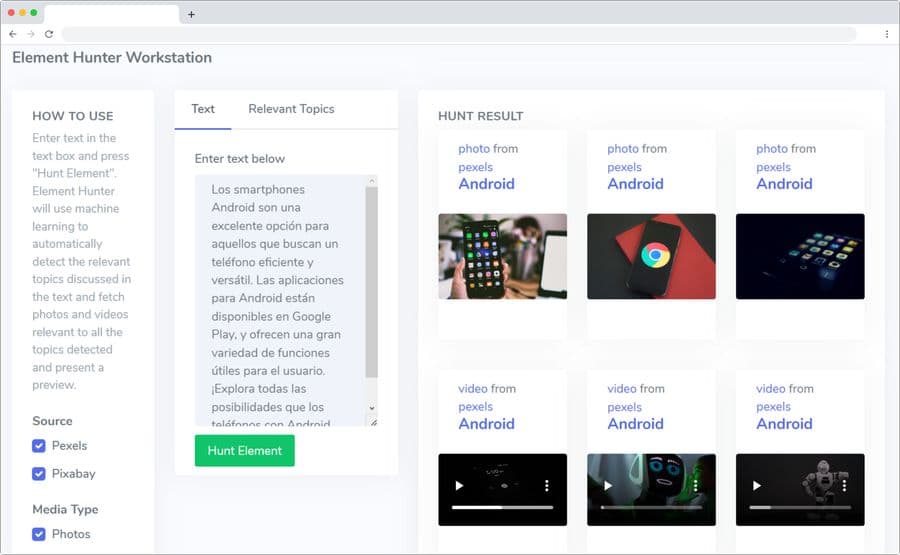Click the browser back arrow
Screen dimensions: 900x555
(x=13, y=34)
